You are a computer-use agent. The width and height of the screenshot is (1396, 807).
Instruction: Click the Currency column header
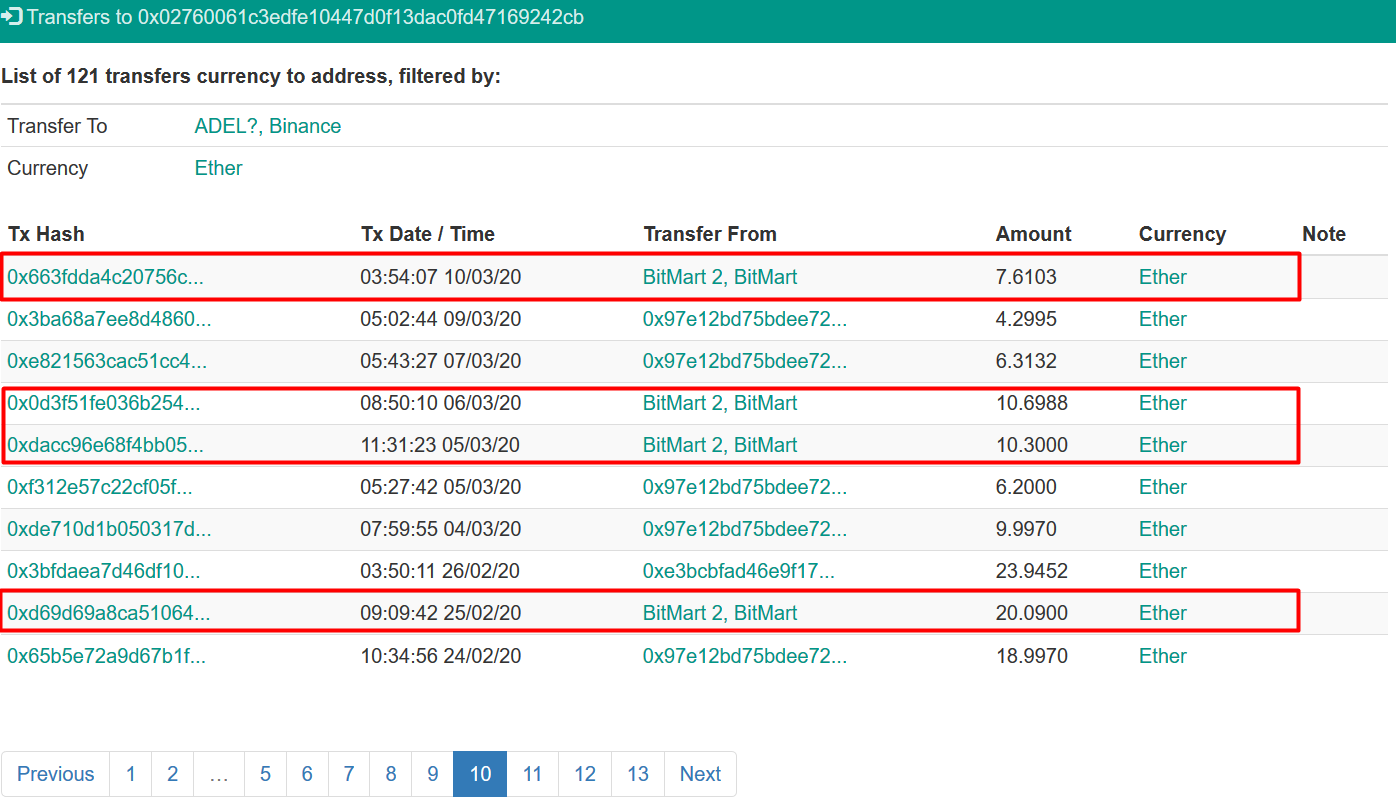pos(1182,234)
